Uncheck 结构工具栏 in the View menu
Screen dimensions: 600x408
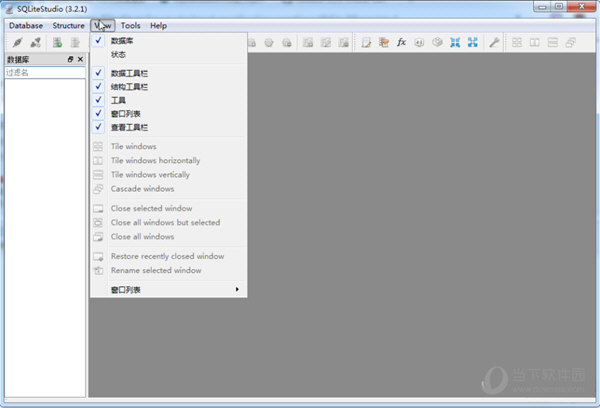pos(168,87)
